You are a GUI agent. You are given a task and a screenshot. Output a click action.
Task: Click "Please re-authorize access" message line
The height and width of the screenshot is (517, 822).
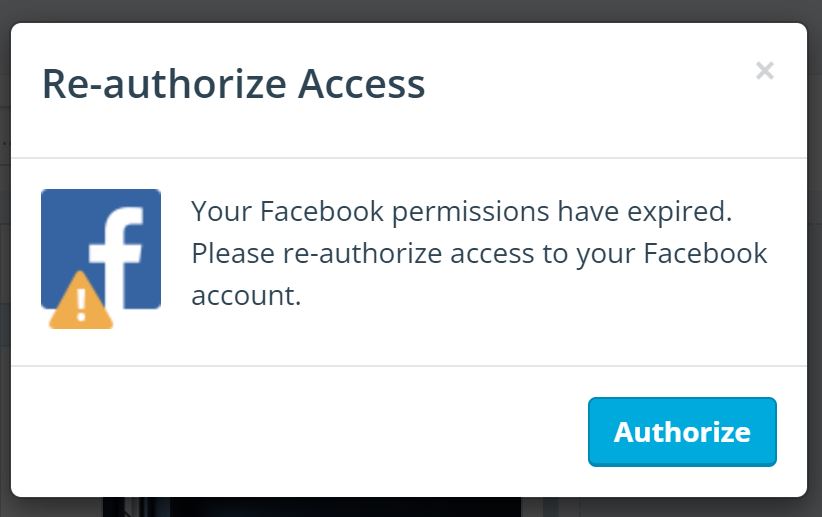[x=363, y=254]
